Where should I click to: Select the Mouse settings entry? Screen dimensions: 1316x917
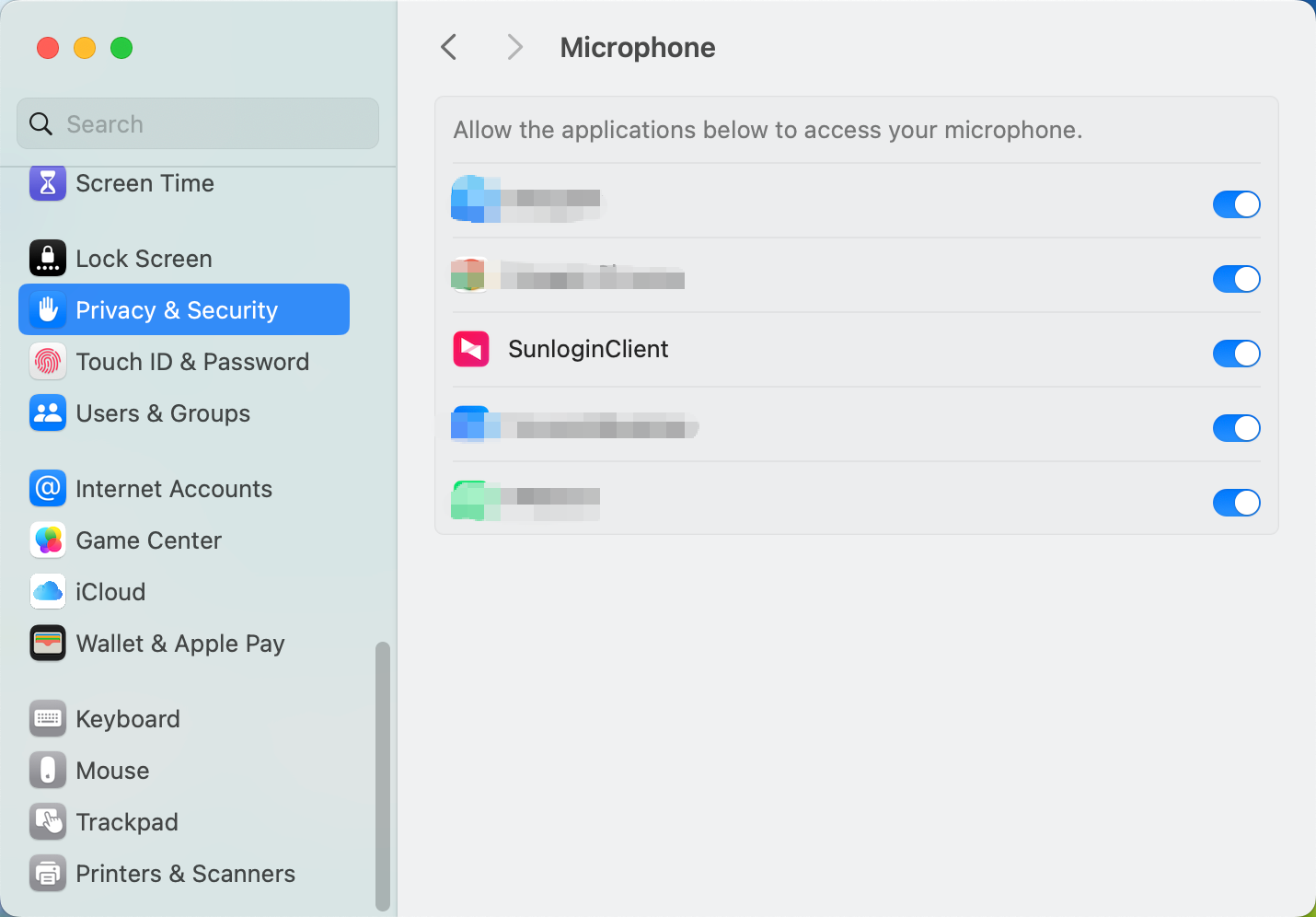click(112, 771)
